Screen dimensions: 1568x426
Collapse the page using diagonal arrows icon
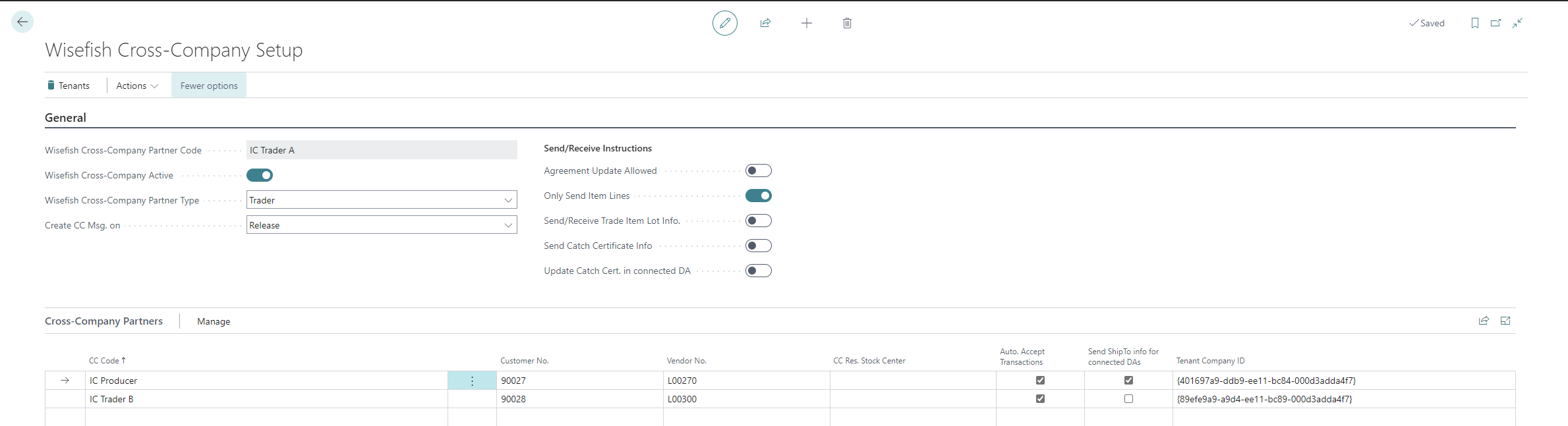coord(1517,23)
